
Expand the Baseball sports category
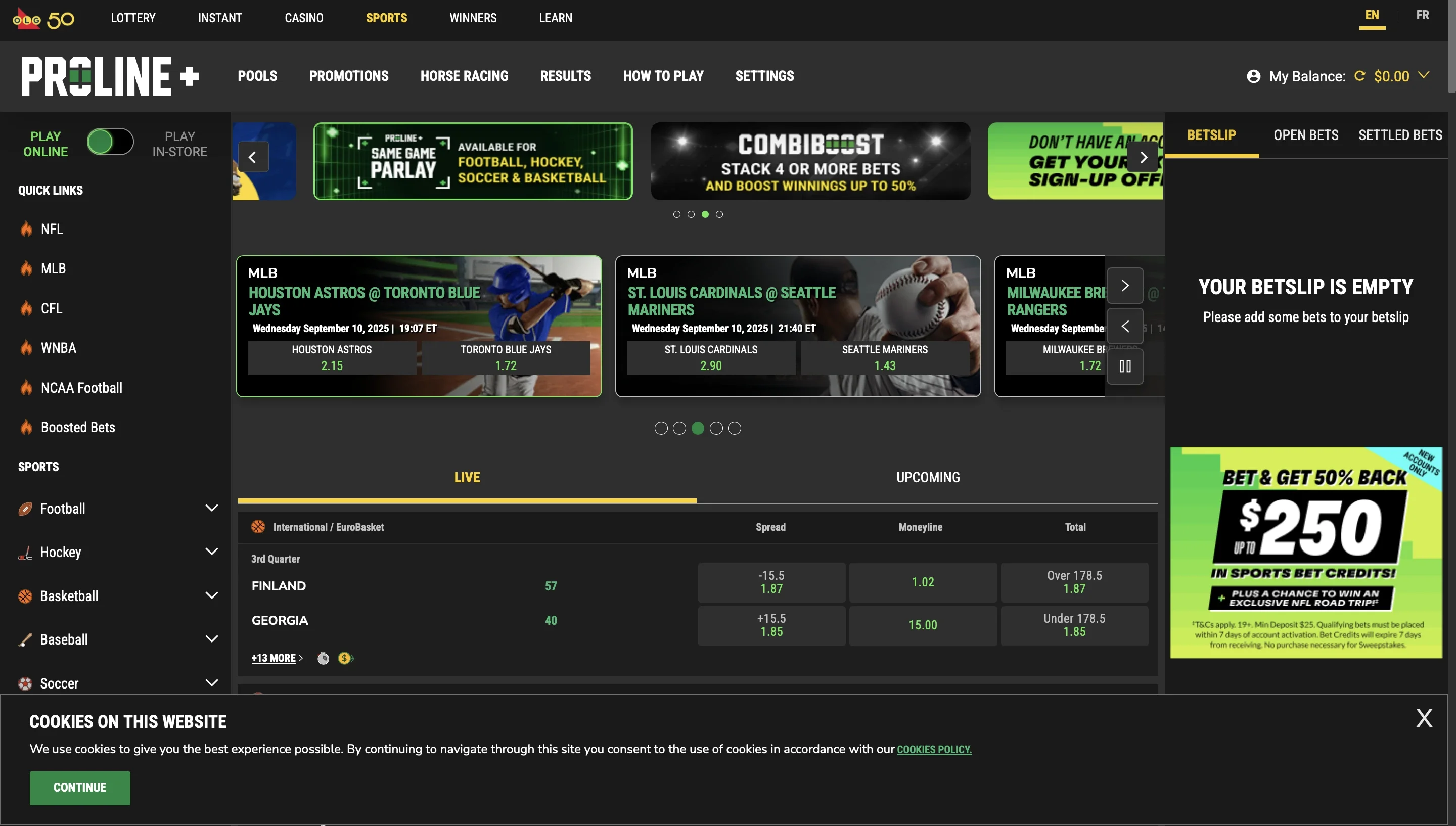(211, 639)
